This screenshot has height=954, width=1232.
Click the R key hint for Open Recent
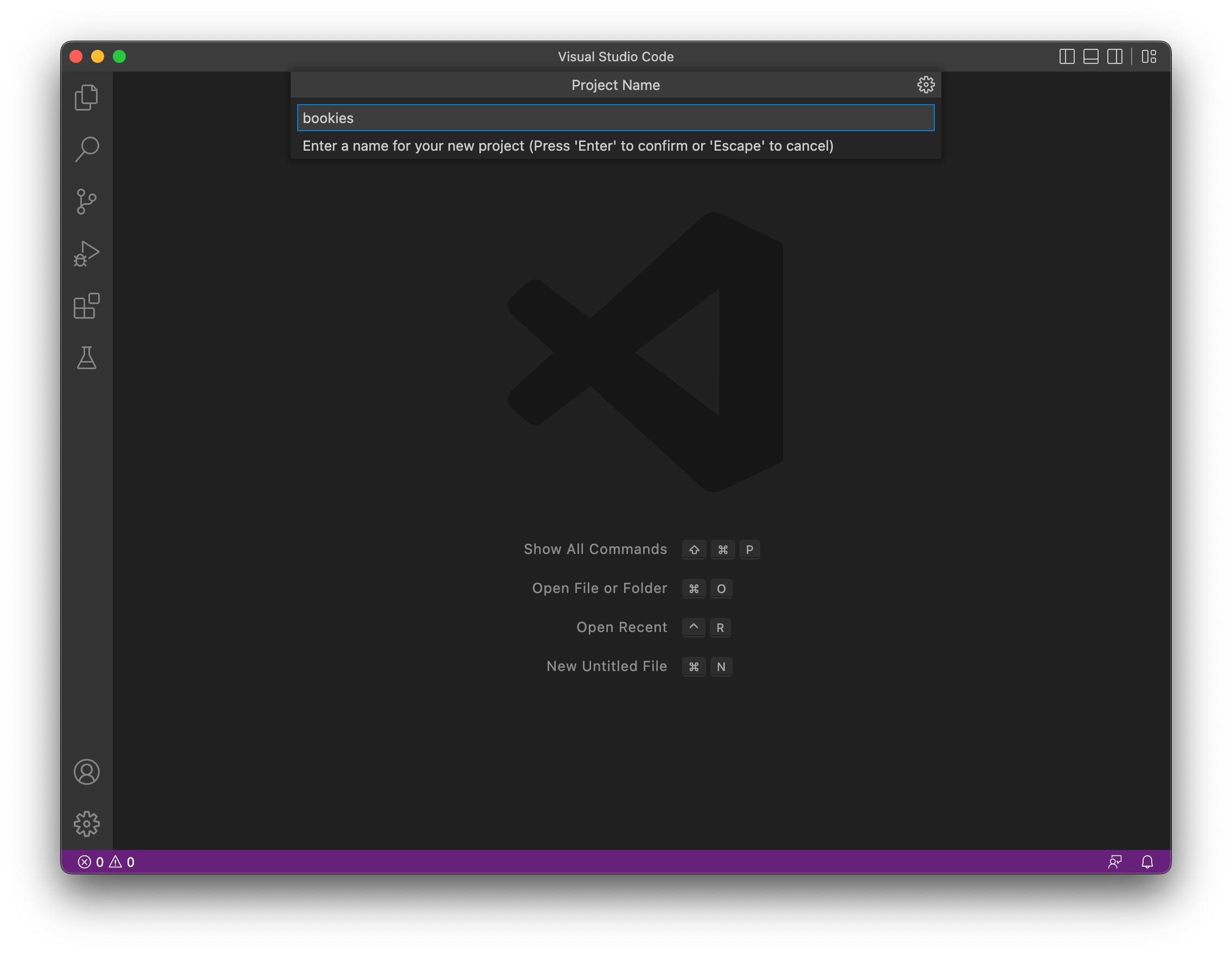pos(720,628)
